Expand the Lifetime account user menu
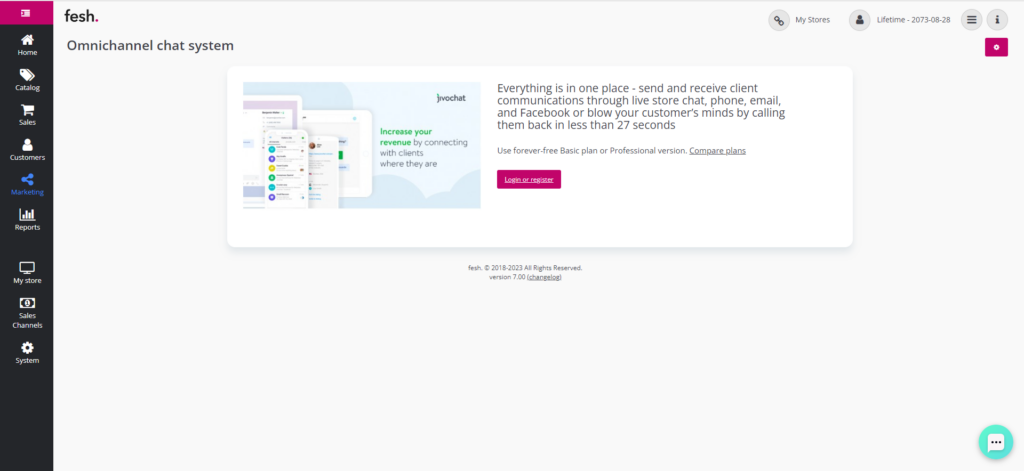1024x471 pixels. point(860,20)
